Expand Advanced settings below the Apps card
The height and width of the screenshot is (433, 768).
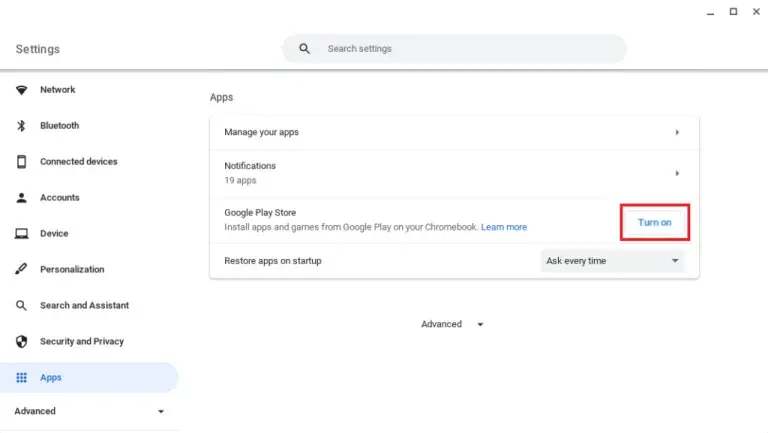[452, 324]
